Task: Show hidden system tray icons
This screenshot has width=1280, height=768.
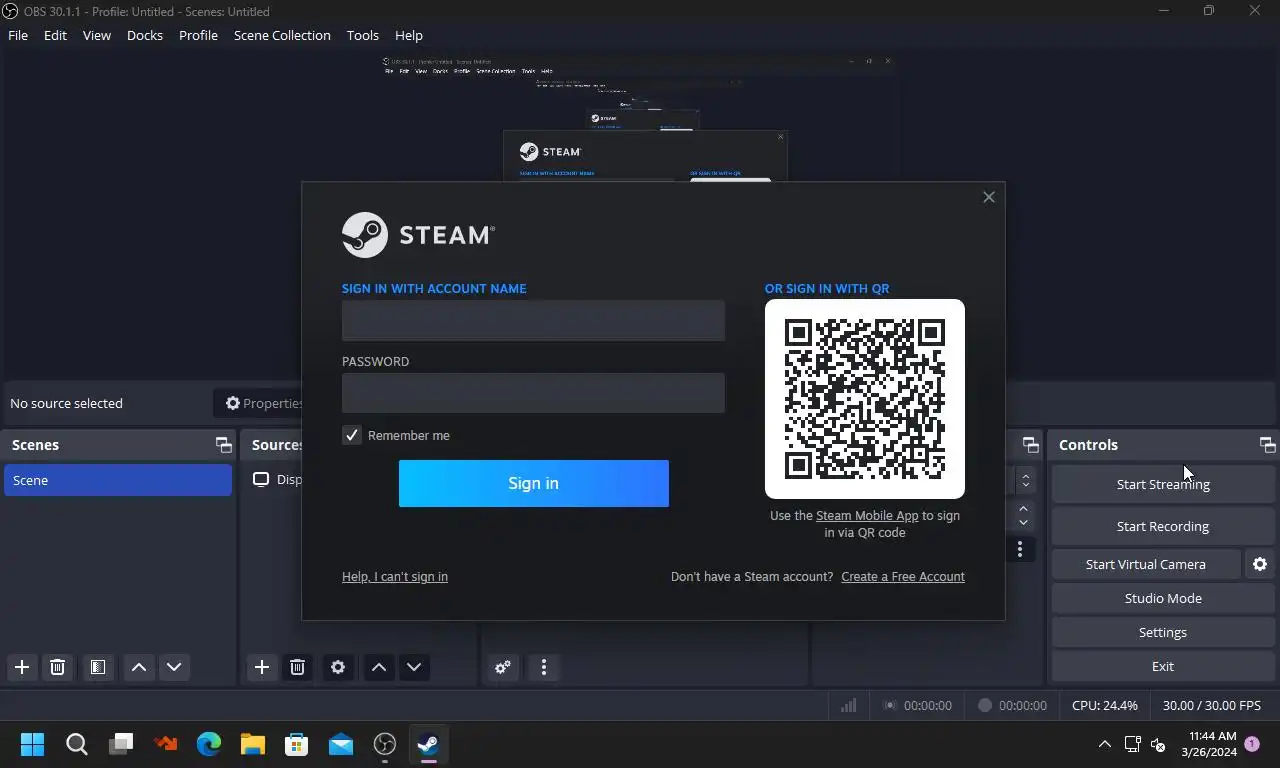Action: pyautogui.click(x=1104, y=744)
